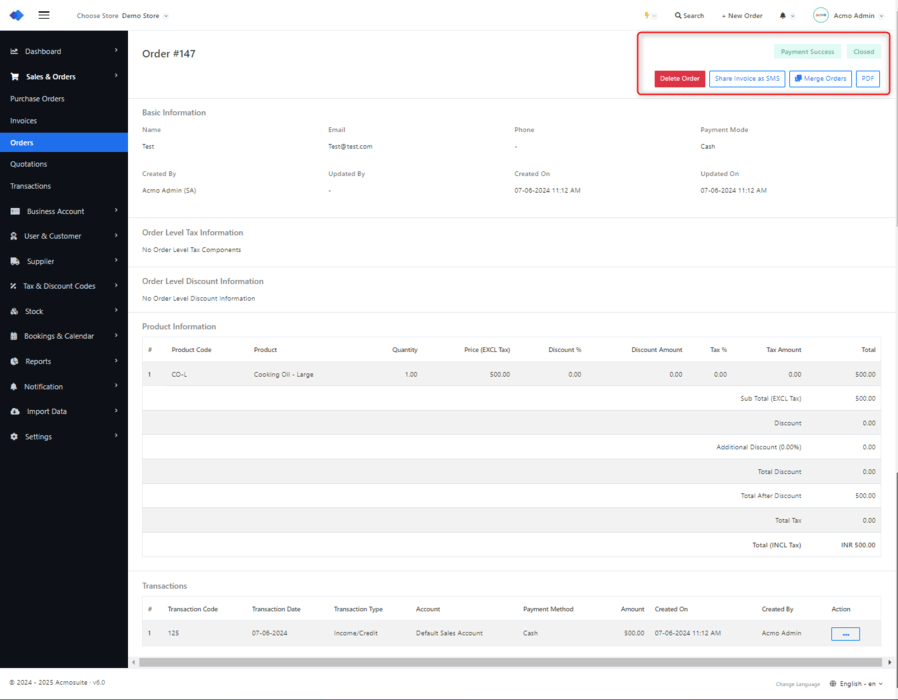Open the transaction row action menu
The height and width of the screenshot is (700, 898).
click(845, 634)
